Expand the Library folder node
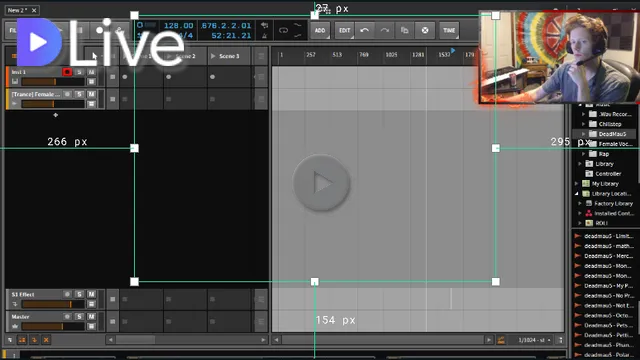 (x=580, y=164)
